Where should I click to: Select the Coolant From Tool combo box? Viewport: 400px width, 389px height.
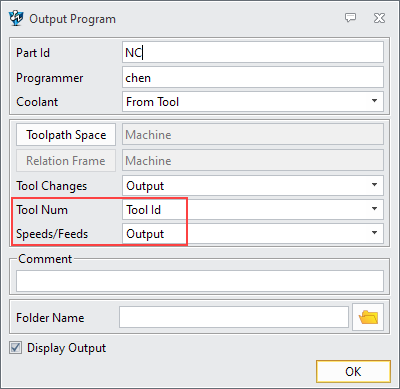click(x=253, y=101)
